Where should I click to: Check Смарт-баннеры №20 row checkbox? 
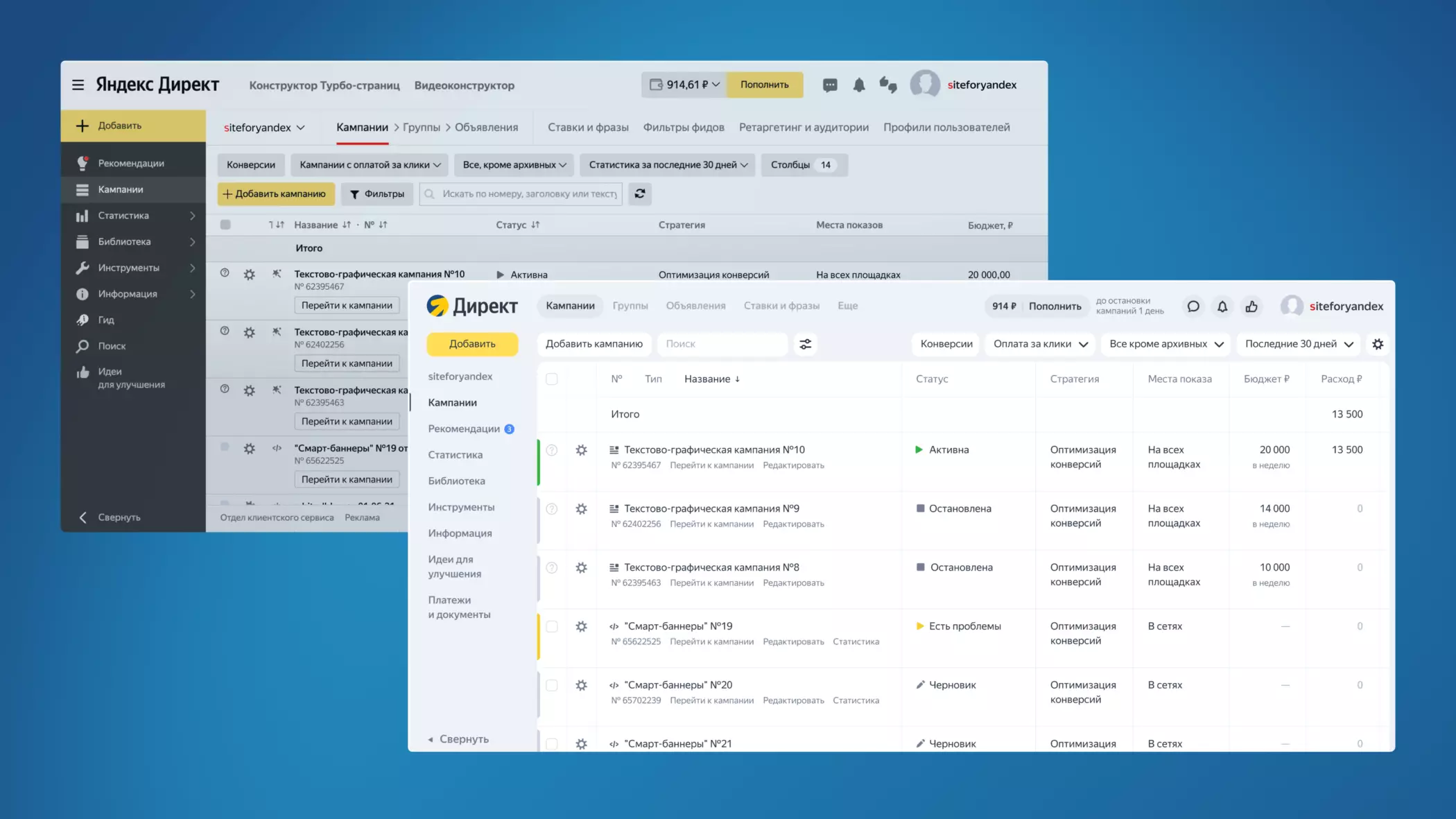pos(552,685)
